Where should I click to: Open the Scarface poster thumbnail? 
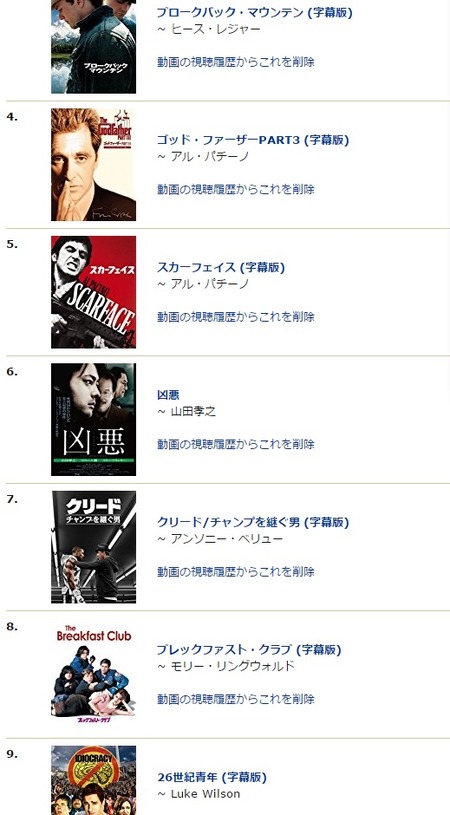point(94,292)
